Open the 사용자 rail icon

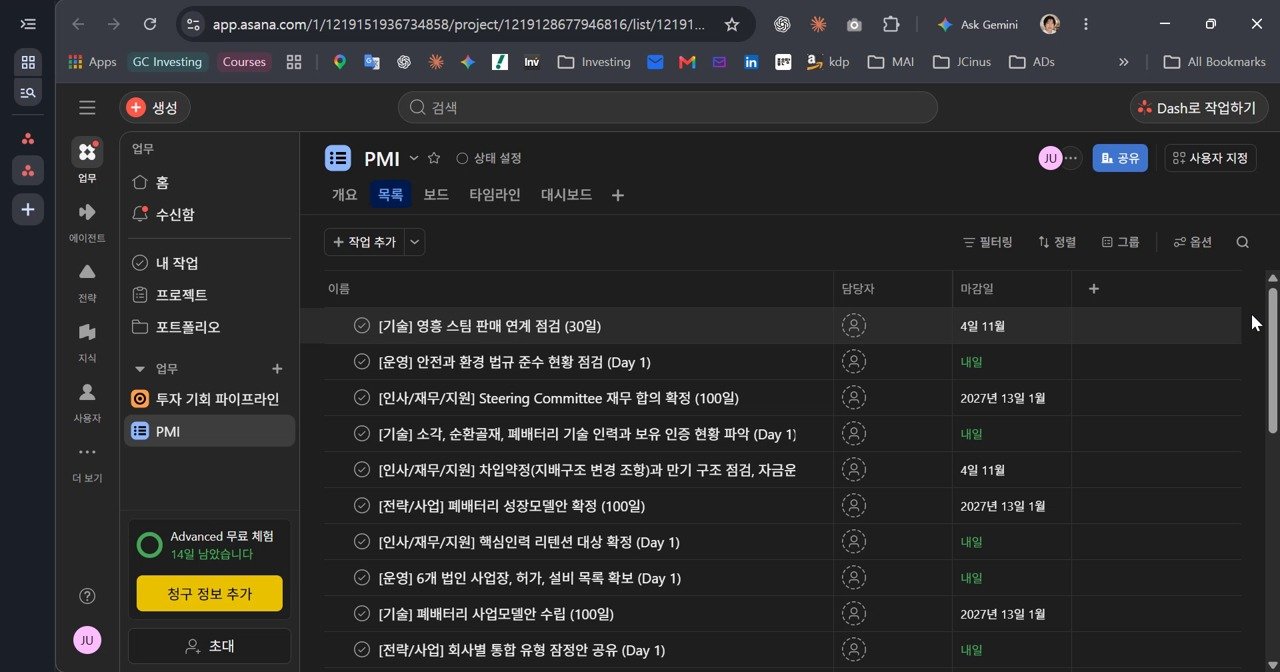point(87,392)
